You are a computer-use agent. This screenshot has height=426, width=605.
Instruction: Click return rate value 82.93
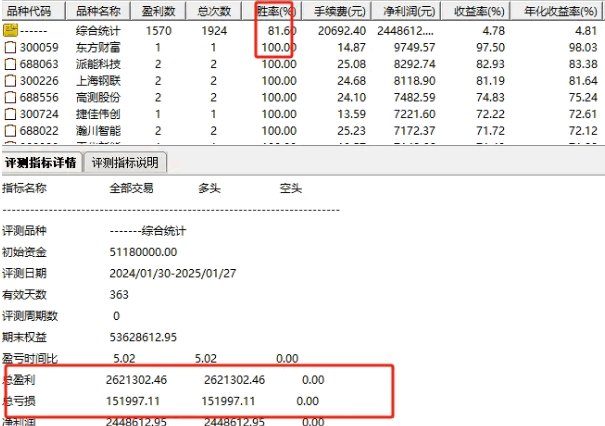[x=490, y=64]
